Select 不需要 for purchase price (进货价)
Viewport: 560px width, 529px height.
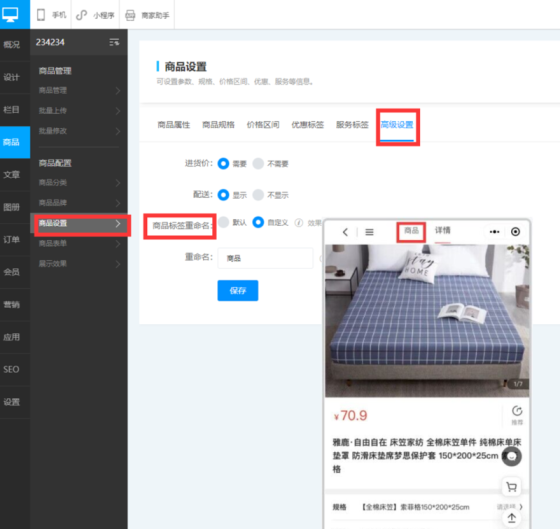coord(258,164)
